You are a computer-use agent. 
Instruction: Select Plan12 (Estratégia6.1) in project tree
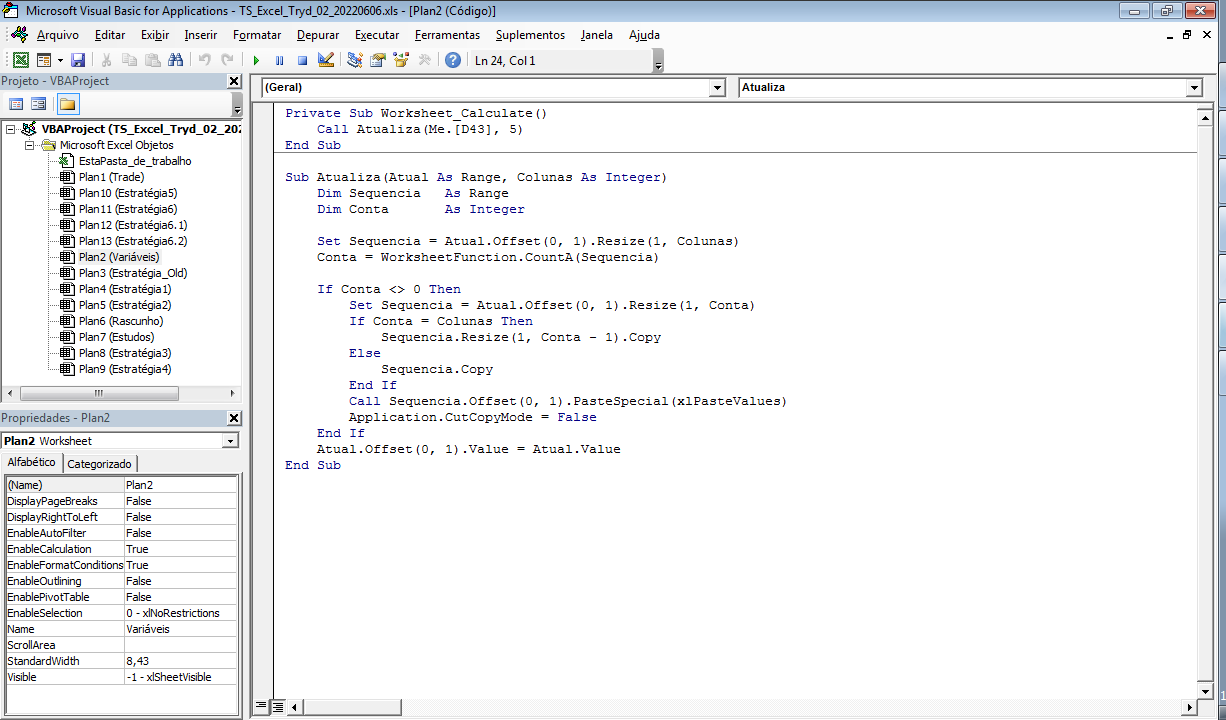tap(133, 225)
